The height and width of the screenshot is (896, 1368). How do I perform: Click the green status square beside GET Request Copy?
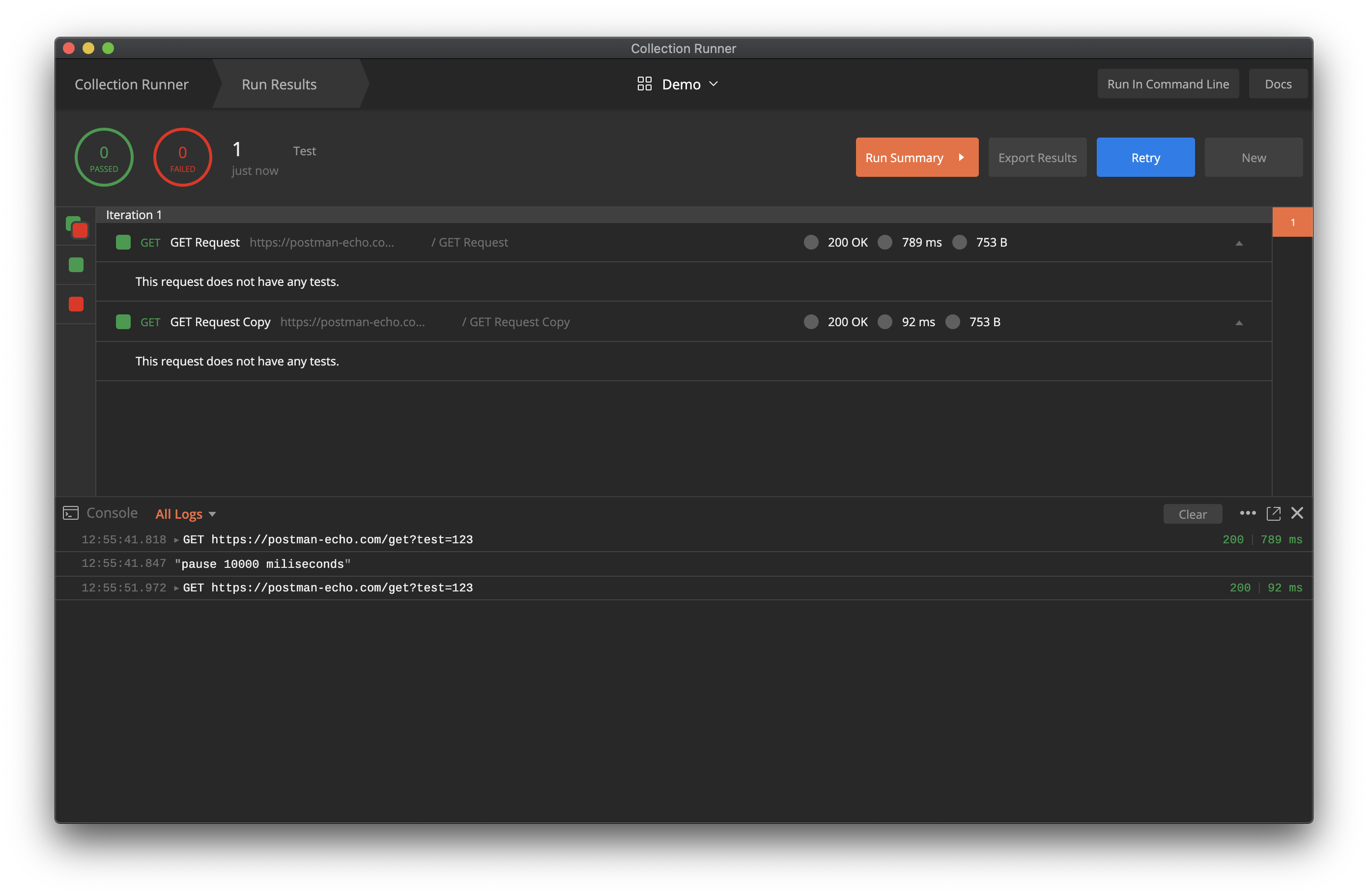click(x=123, y=322)
